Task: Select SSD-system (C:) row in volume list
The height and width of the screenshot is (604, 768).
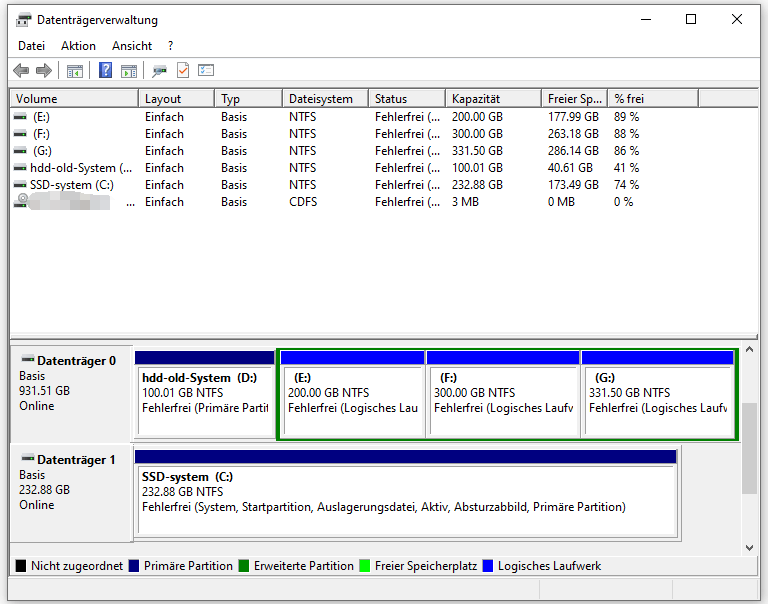Action: coord(69,185)
